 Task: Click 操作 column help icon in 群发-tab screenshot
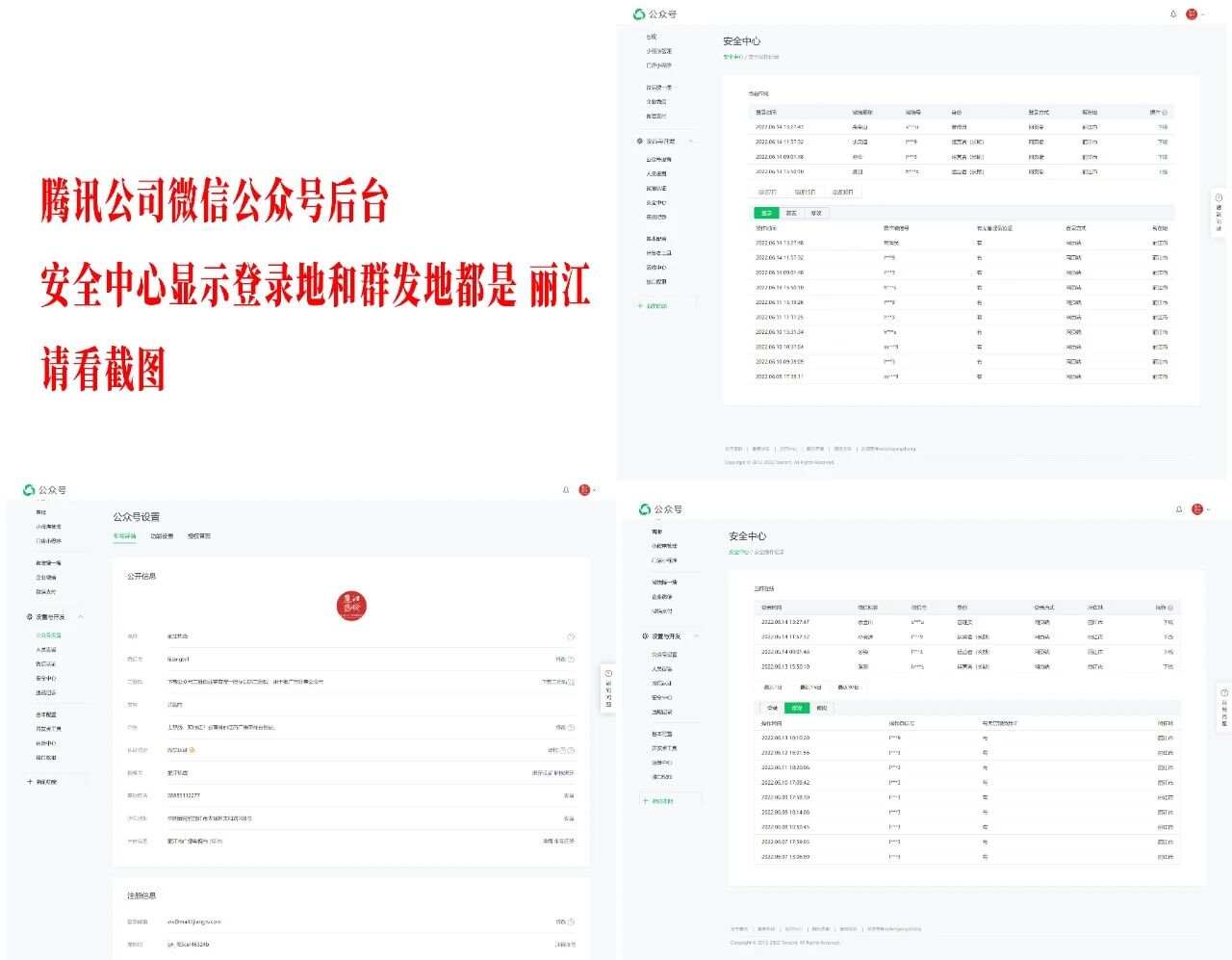click(1171, 608)
